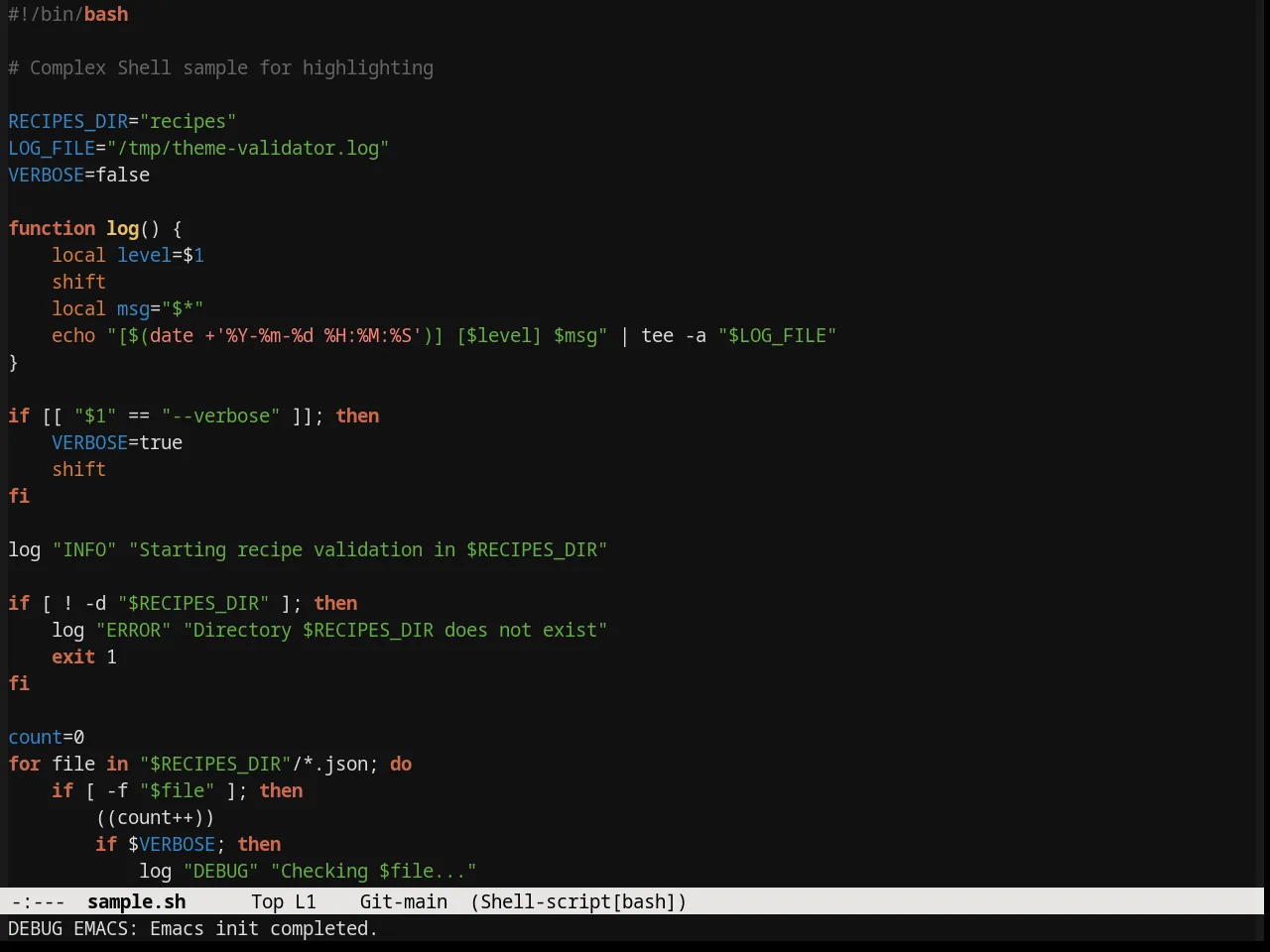Click "Starting recipe validation in $RECIPES_DIR" string
Image resolution: width=1270 pixels, height=952 pixels.
coord(368,549)
